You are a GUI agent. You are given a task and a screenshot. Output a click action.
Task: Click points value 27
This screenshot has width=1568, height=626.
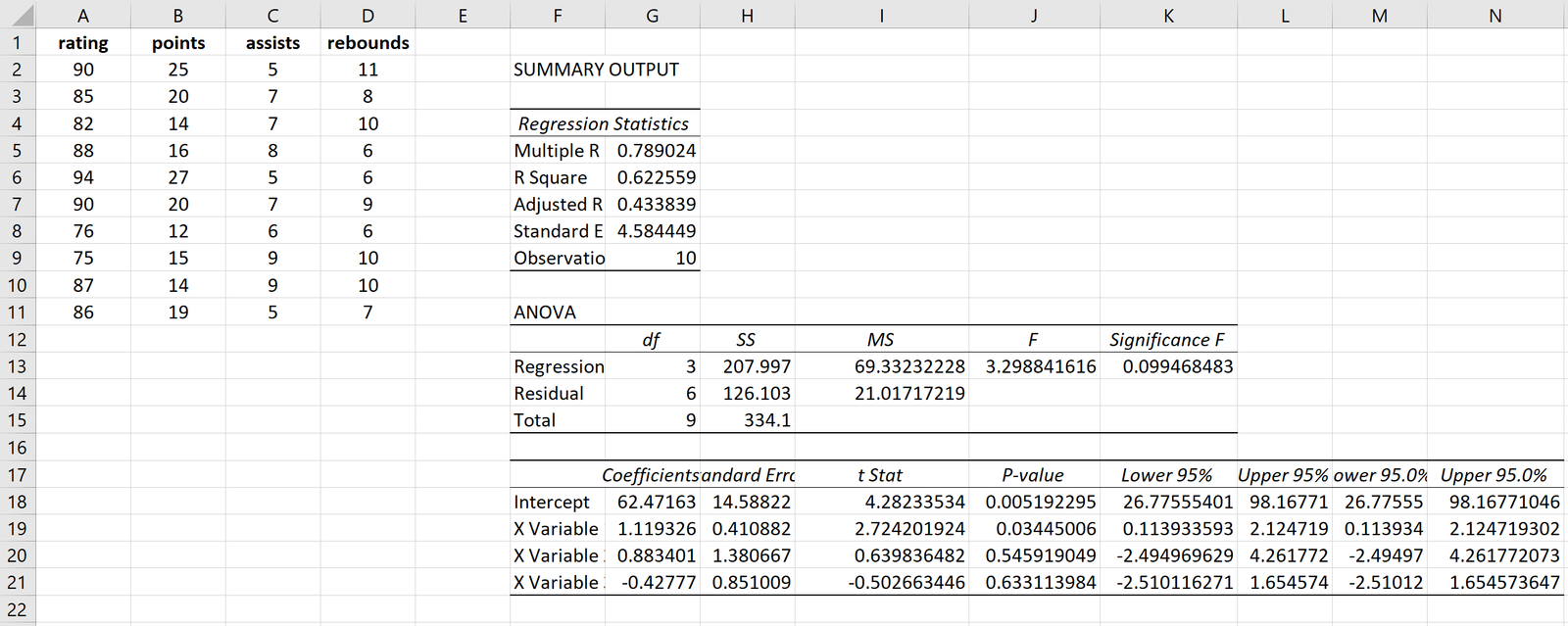(x=178, y=177)
